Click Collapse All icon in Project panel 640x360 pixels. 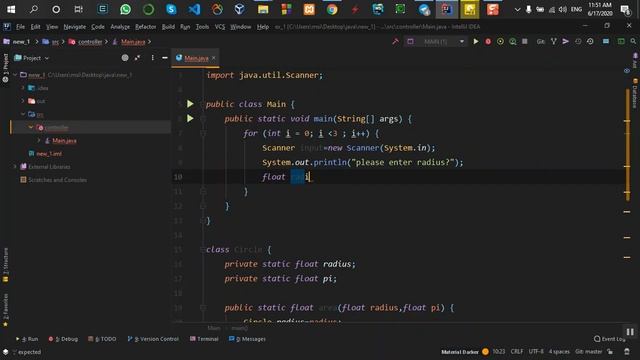(138, 58)
